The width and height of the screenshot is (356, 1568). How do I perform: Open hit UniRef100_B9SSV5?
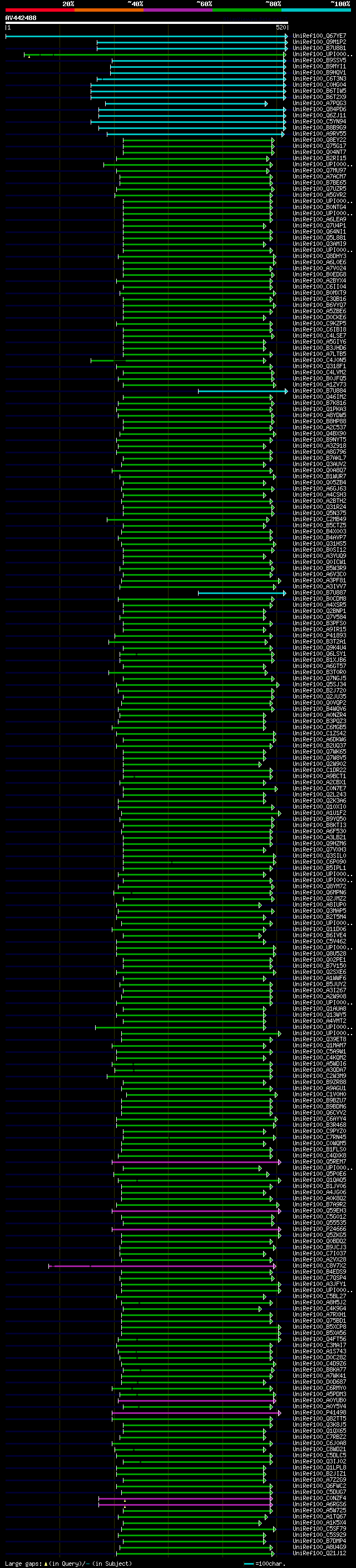319,60
